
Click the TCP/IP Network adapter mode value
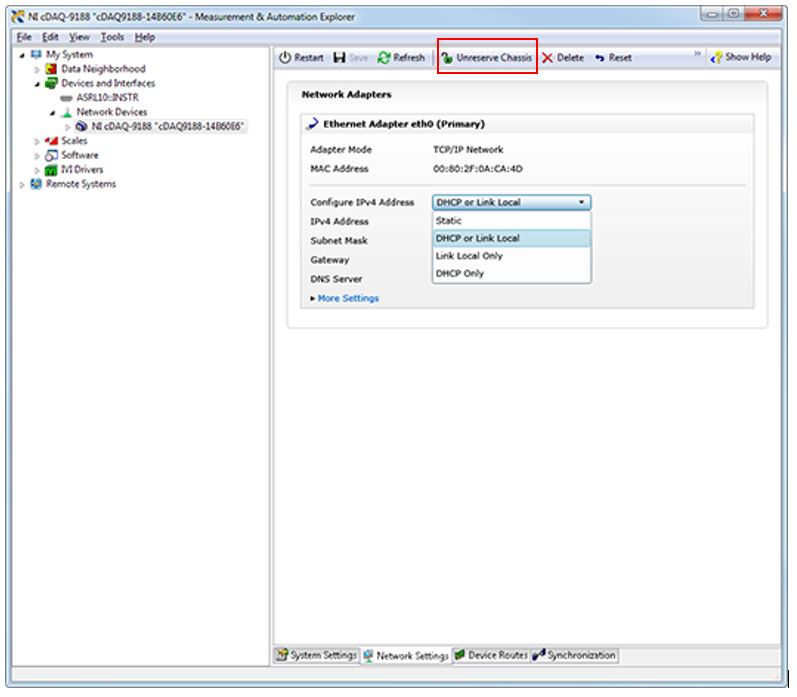click(468, 149)
